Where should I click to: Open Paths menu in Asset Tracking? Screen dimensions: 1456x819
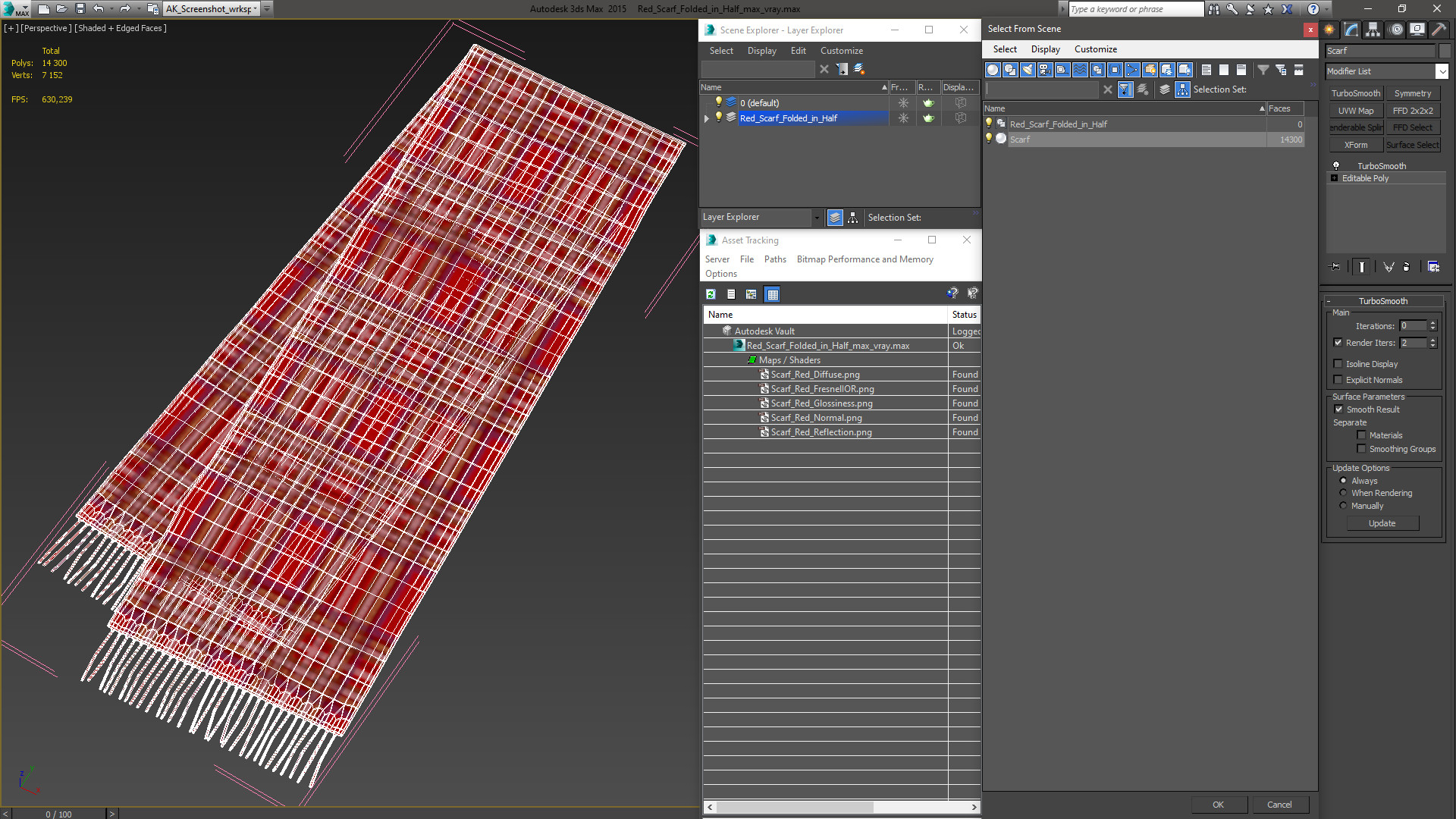pyautogui.click(x=774, y=259)
